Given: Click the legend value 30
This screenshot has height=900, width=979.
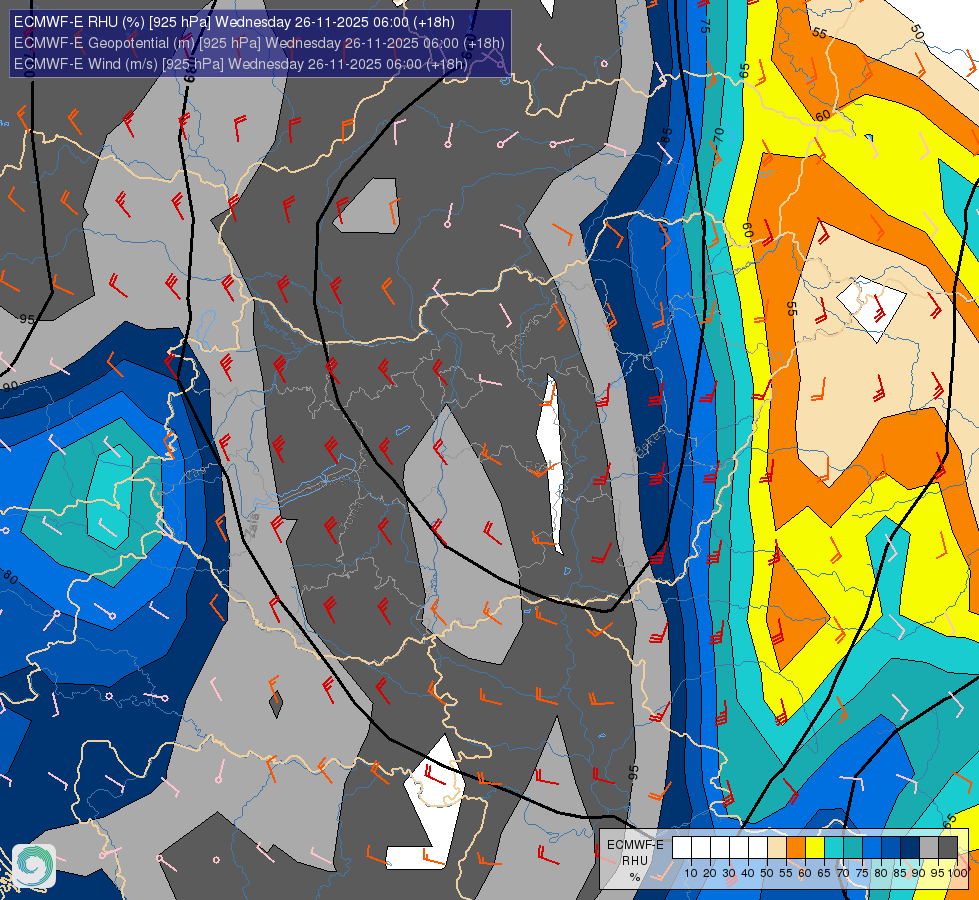Looking at the screenshot, I should pos(729,873).
